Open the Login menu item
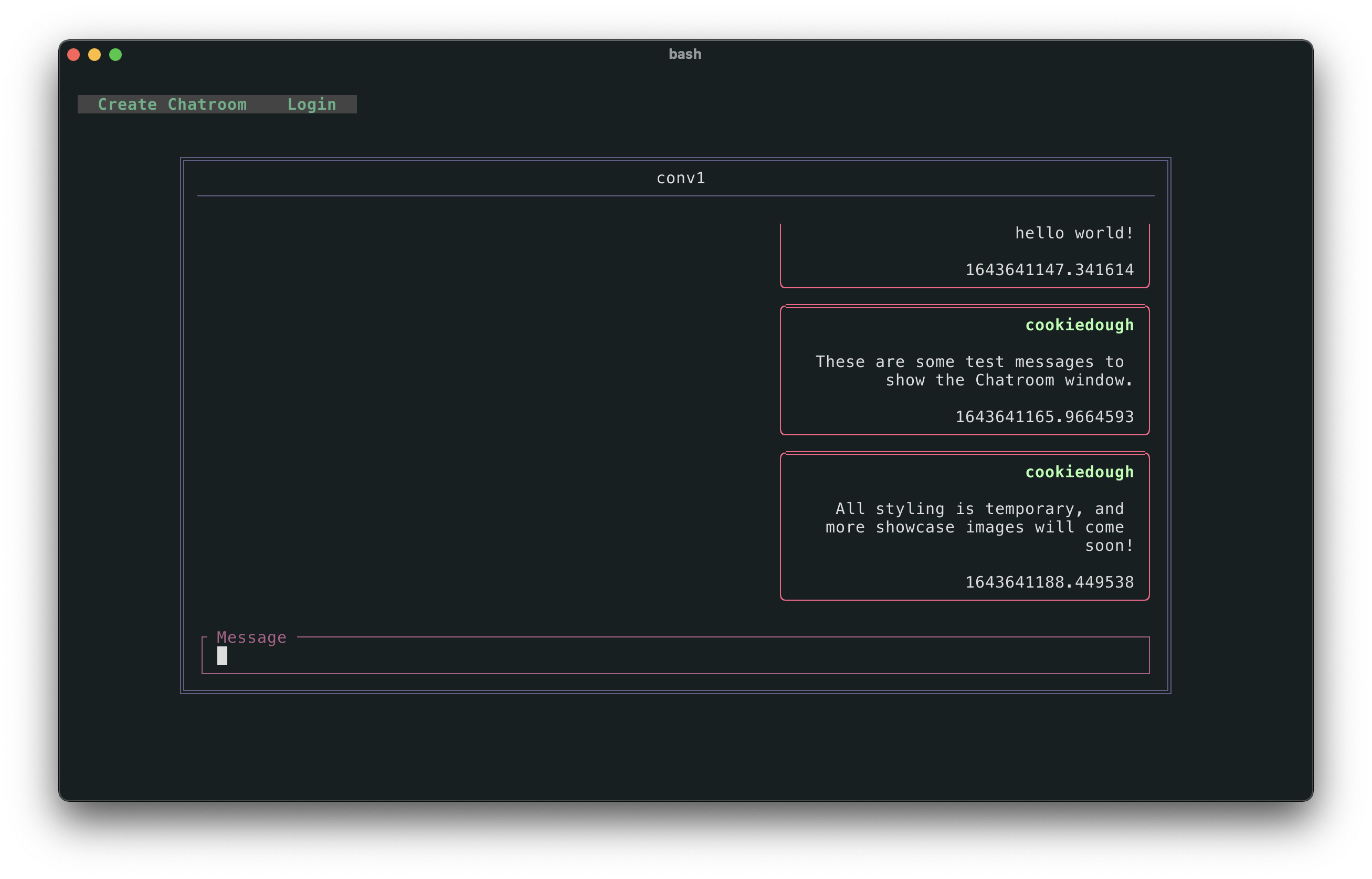 (x=311, y=104)
